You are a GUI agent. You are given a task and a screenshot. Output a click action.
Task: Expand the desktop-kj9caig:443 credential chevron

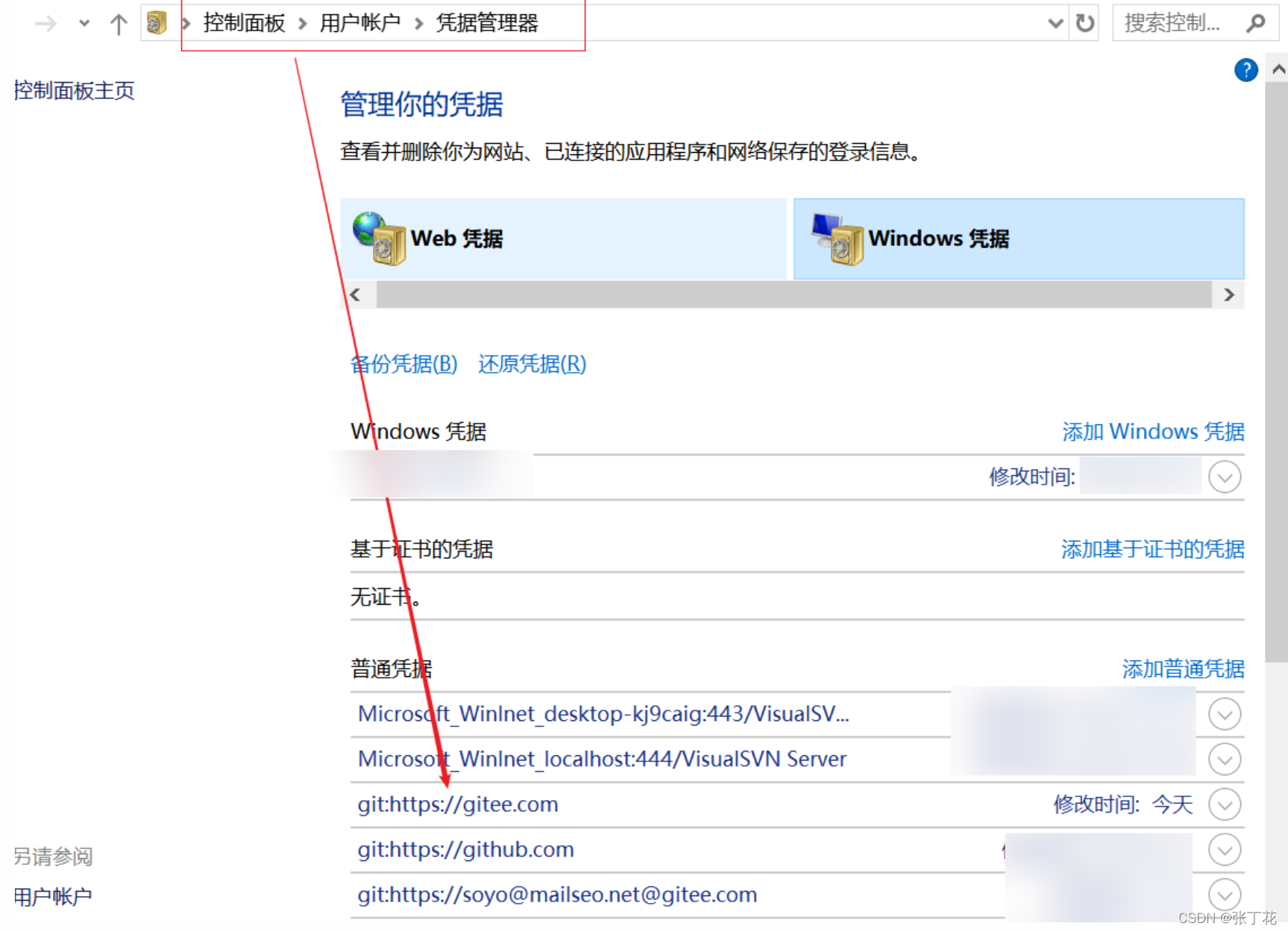[x=1224, y=714]
